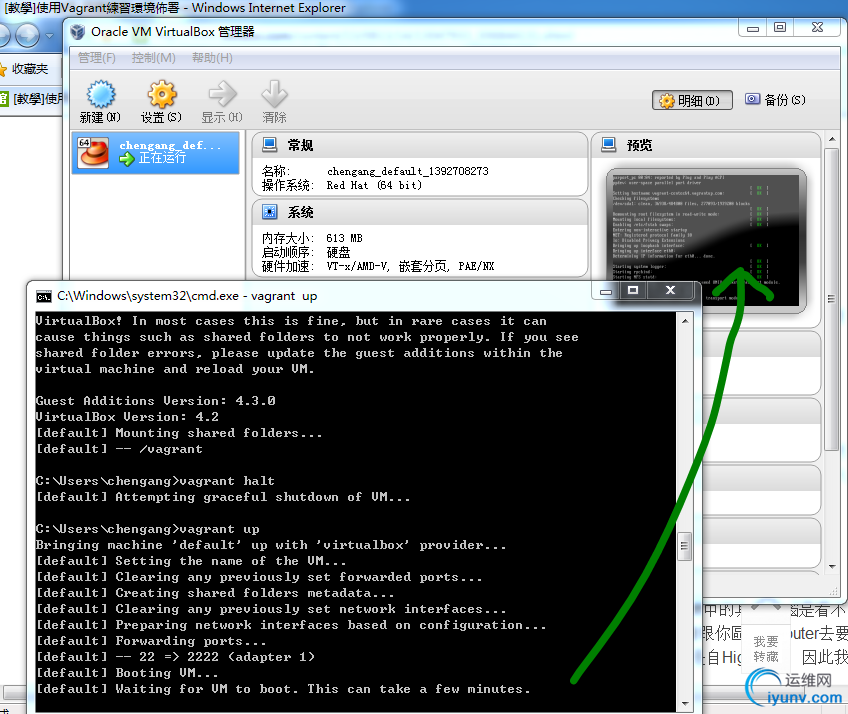
Task: Click the memory size value 613 MB
Action: coord(344,239)
